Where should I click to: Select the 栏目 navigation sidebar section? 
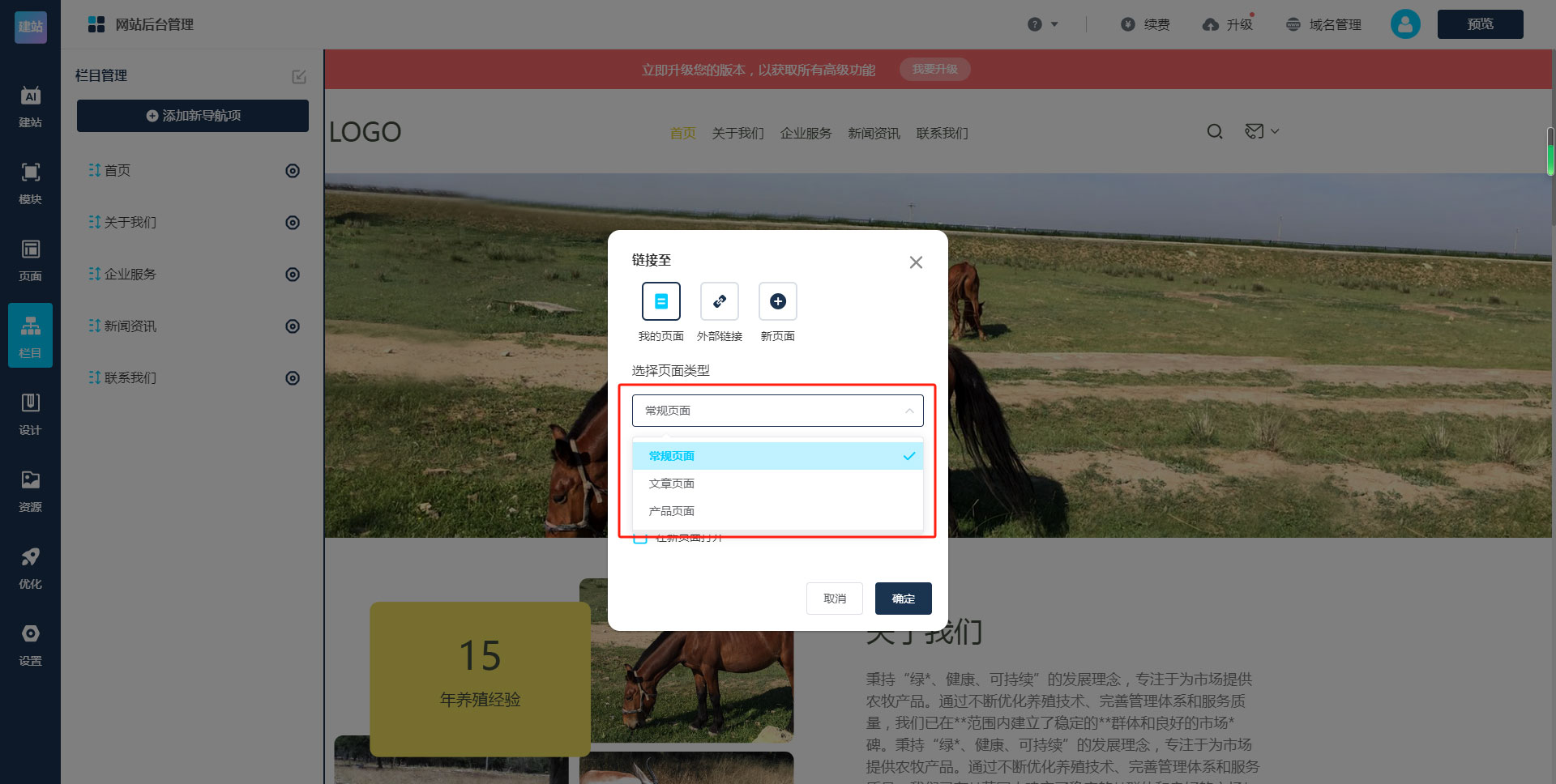(30, 335)
